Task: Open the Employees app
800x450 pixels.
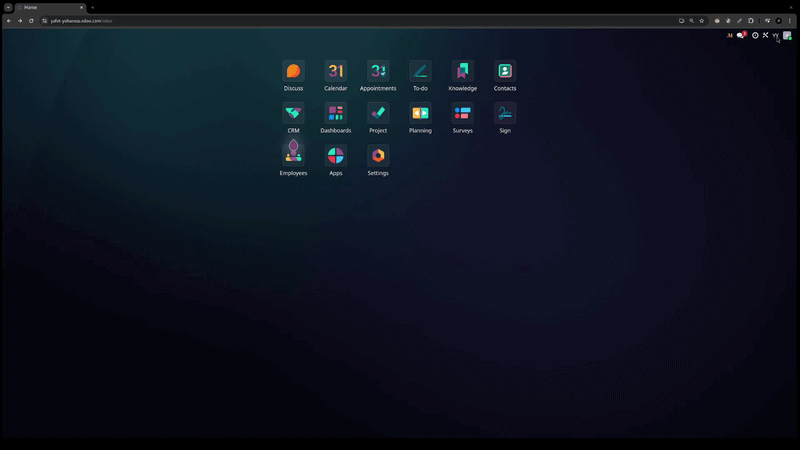Action: tap(293, 159)
